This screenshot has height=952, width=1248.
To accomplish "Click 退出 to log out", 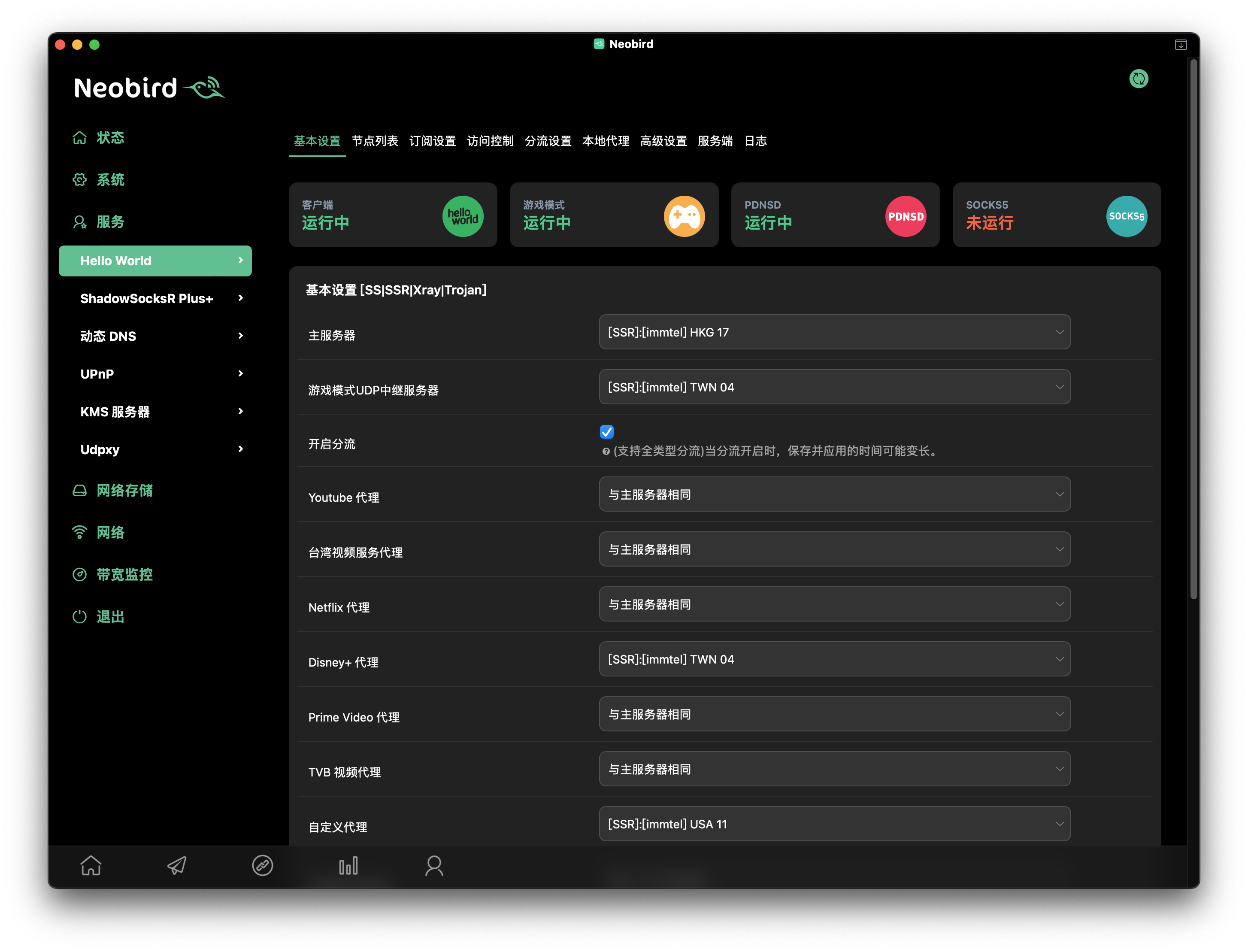I will click(x=110, y=616).
